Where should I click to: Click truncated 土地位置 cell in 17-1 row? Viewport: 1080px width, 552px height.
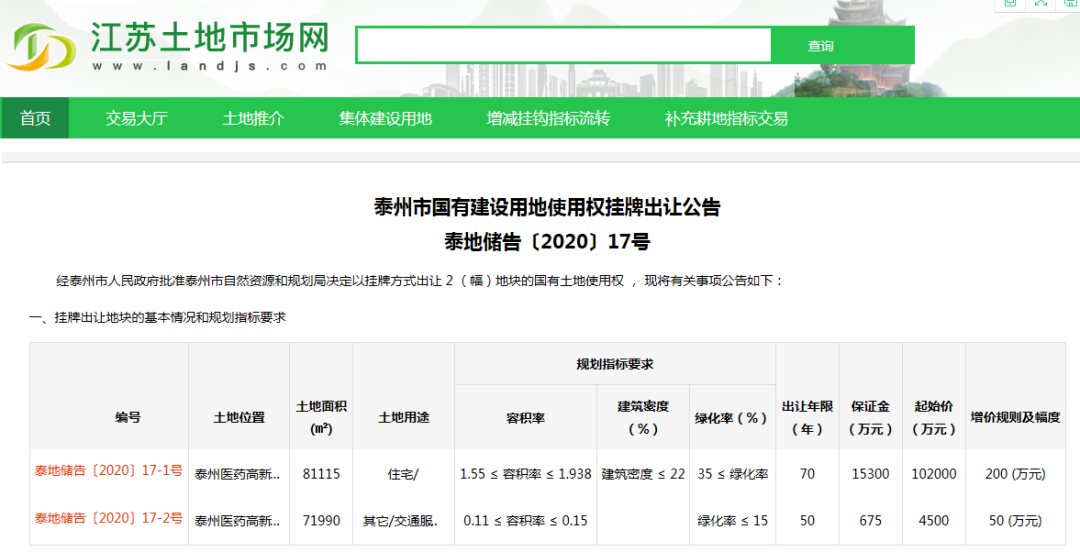coord(238,474)
